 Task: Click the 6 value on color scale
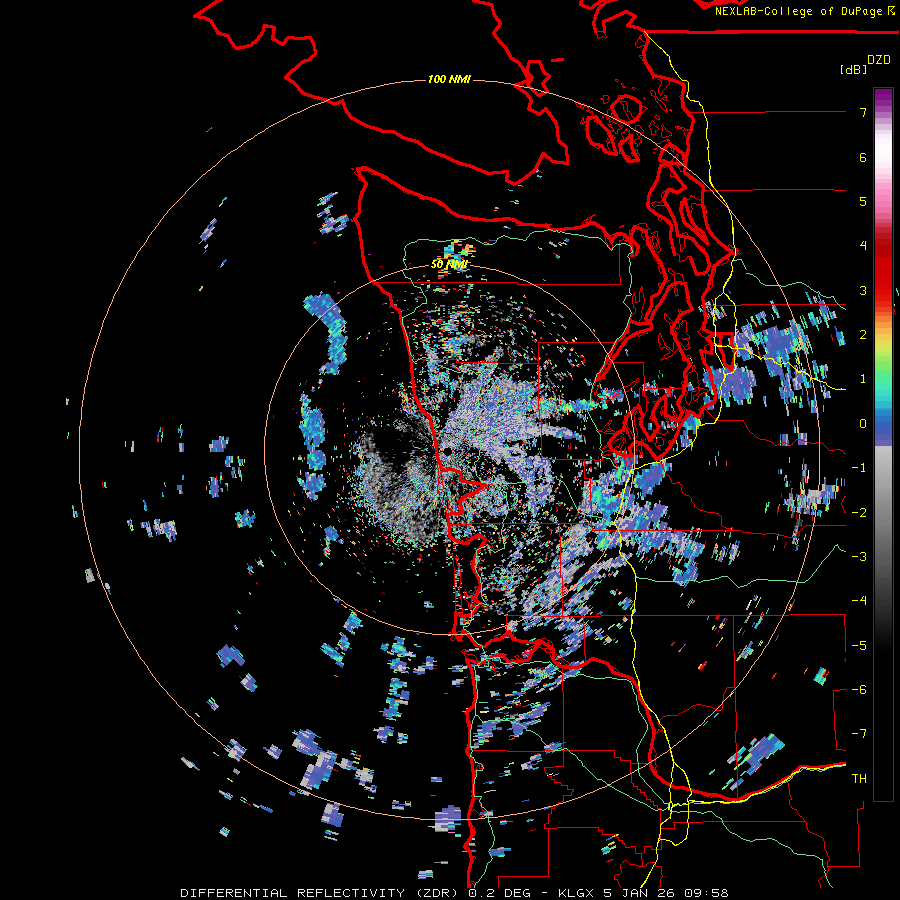863,157
